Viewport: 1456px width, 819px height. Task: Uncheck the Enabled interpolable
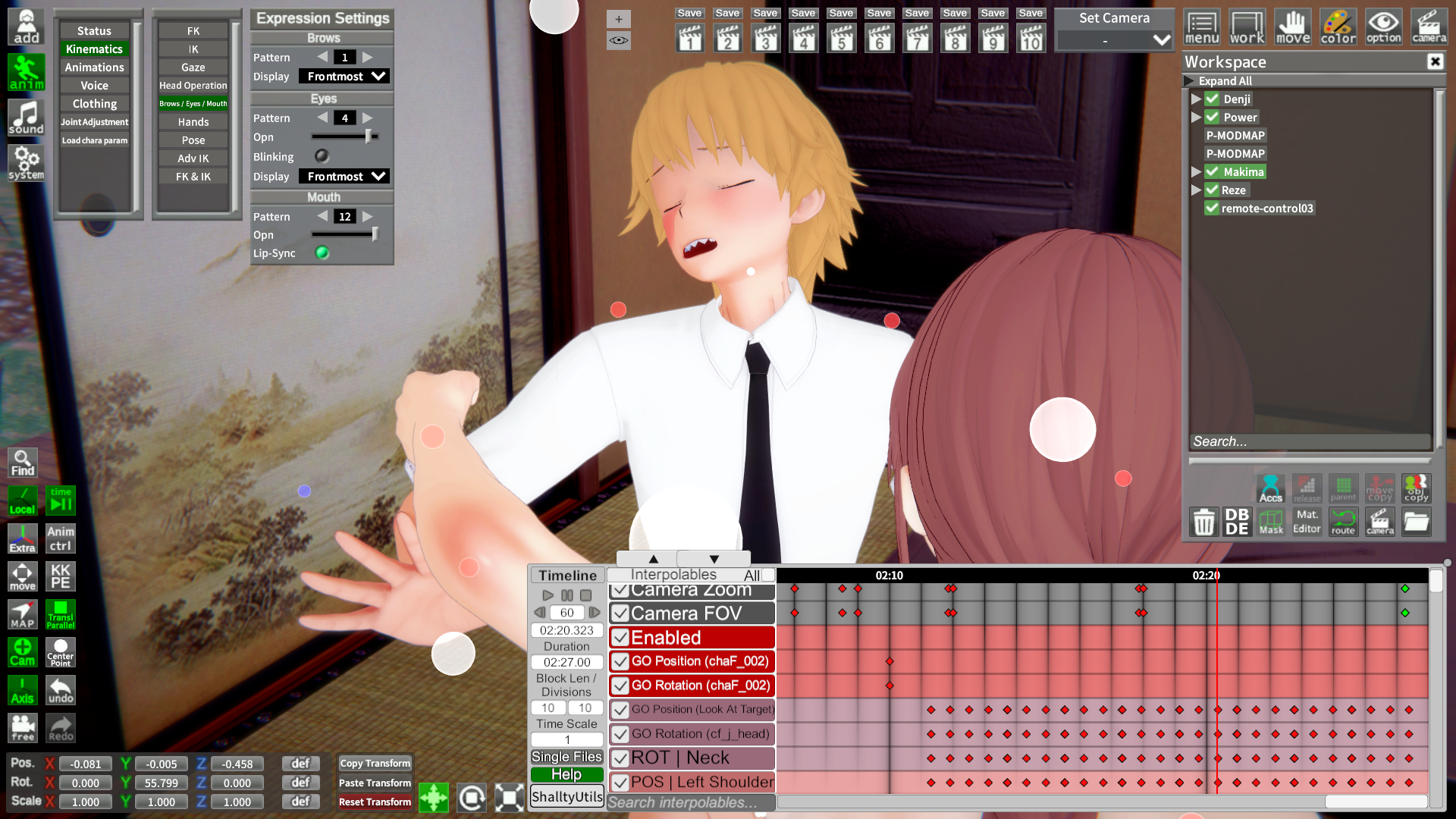[x=620, y=637]
